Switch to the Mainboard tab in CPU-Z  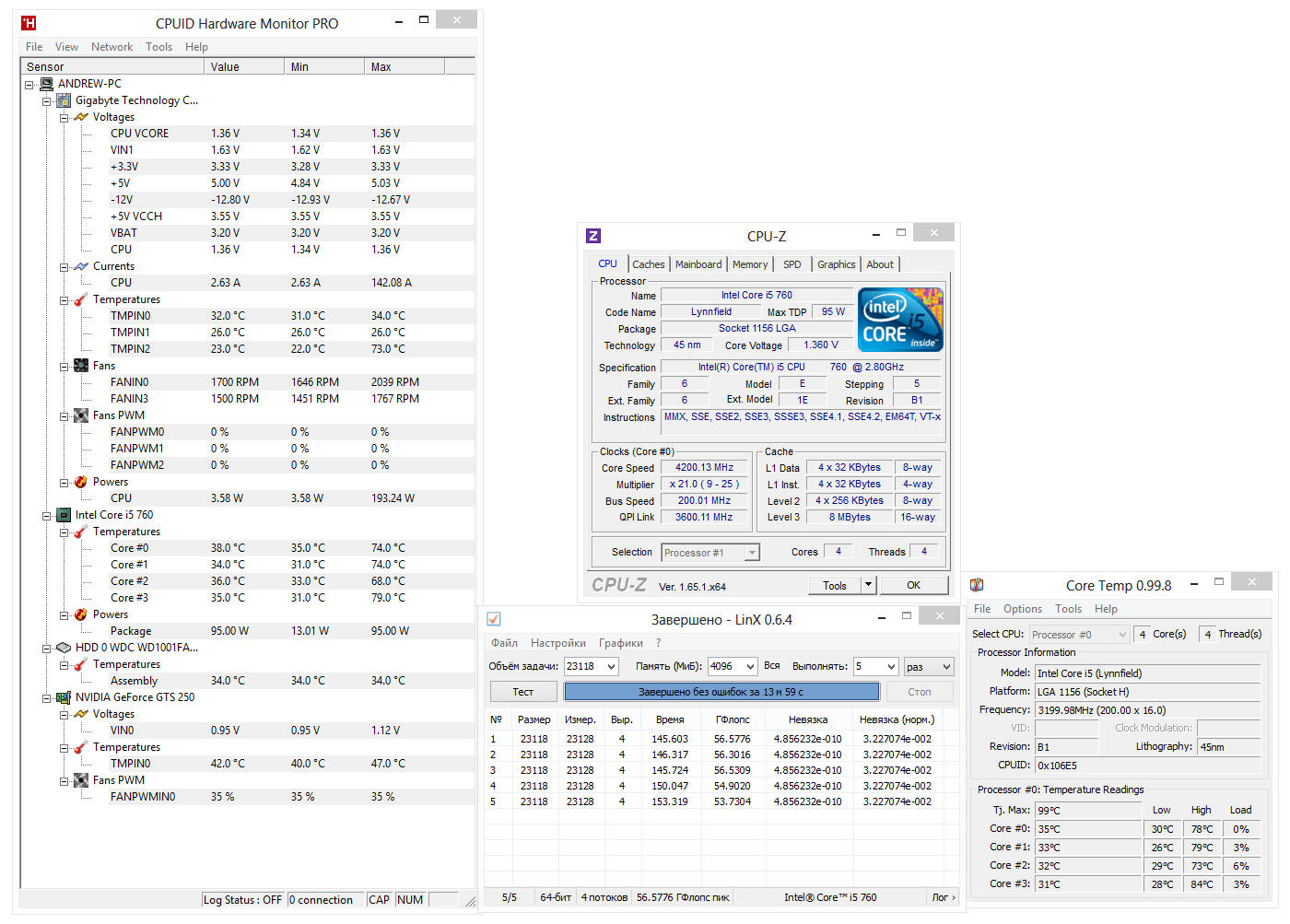pyautogui.click(x=698, y=264)
